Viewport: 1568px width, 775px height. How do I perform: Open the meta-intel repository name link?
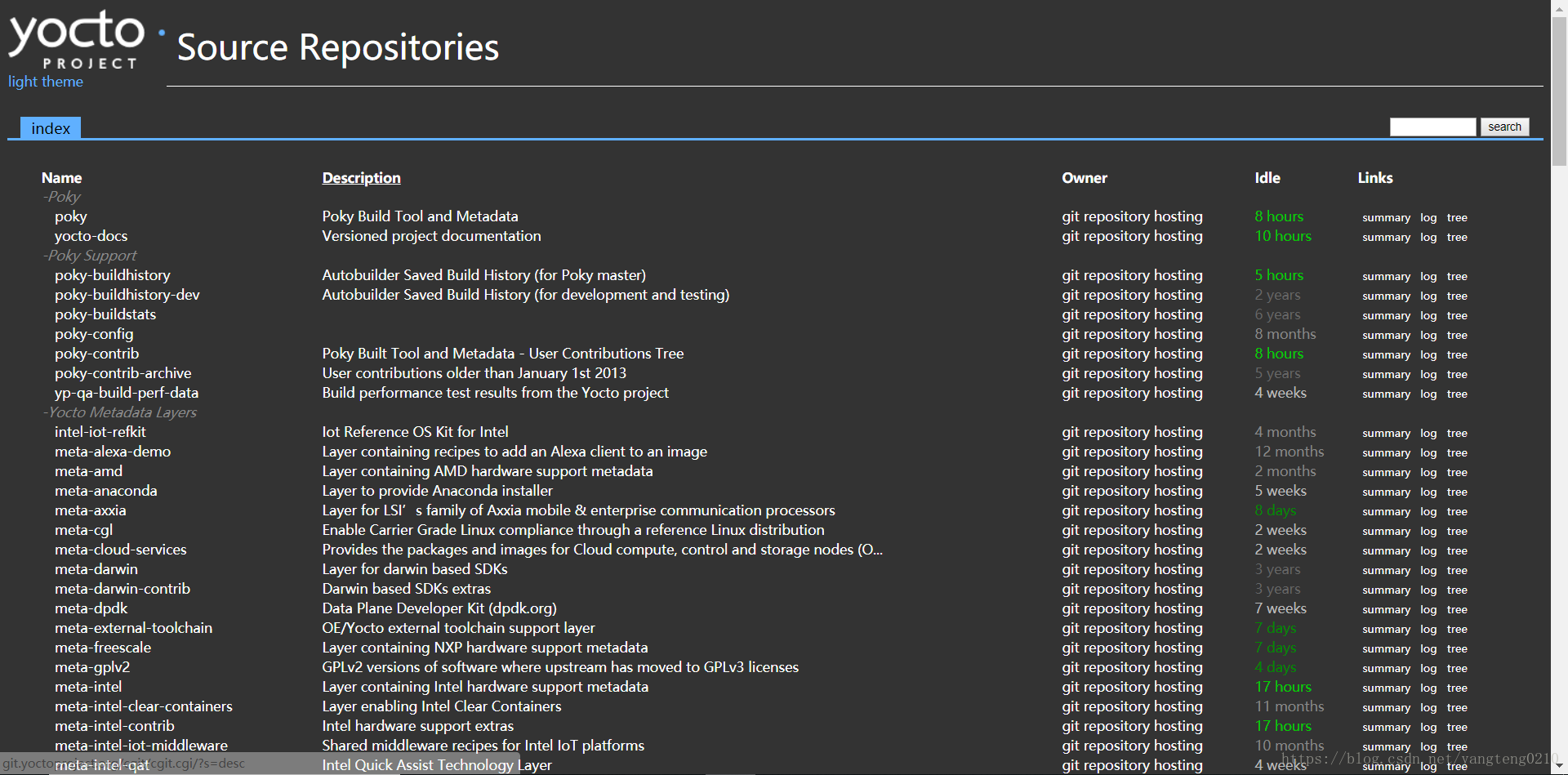click(x=88, y=687)
